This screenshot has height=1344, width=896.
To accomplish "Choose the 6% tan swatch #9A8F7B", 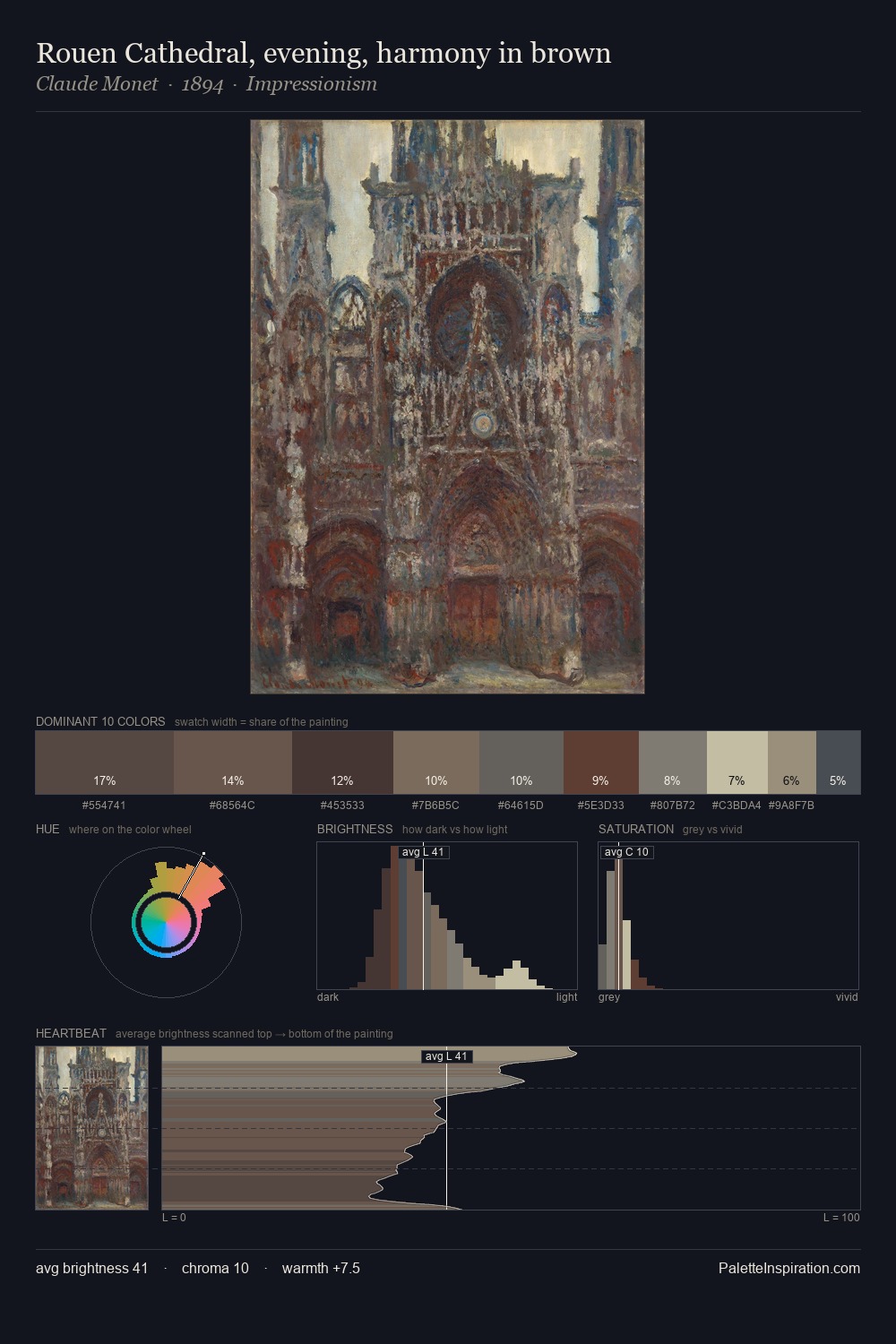I will [x=792, y=762].
